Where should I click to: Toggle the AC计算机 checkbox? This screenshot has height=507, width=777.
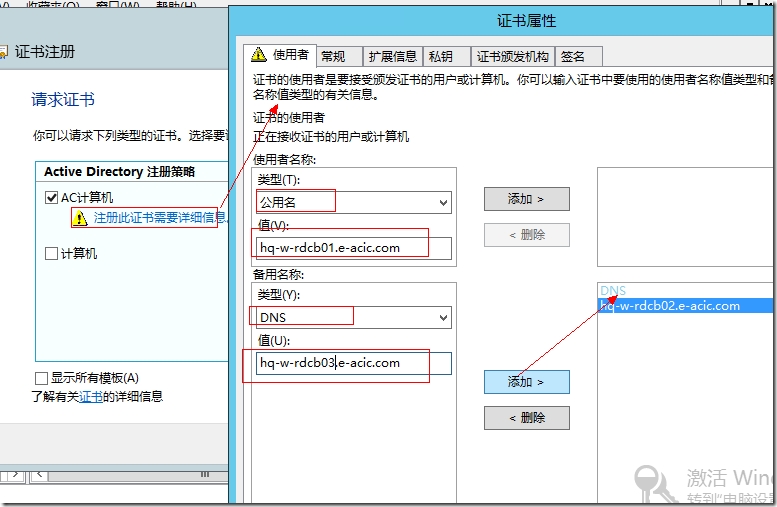52,198
